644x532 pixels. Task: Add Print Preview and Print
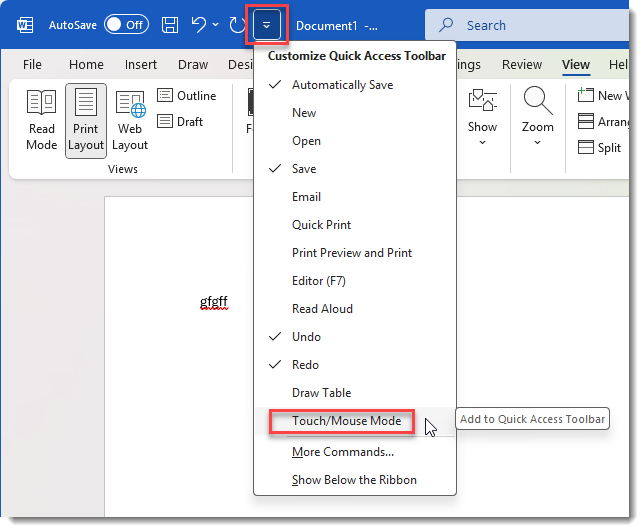(355, 253)
